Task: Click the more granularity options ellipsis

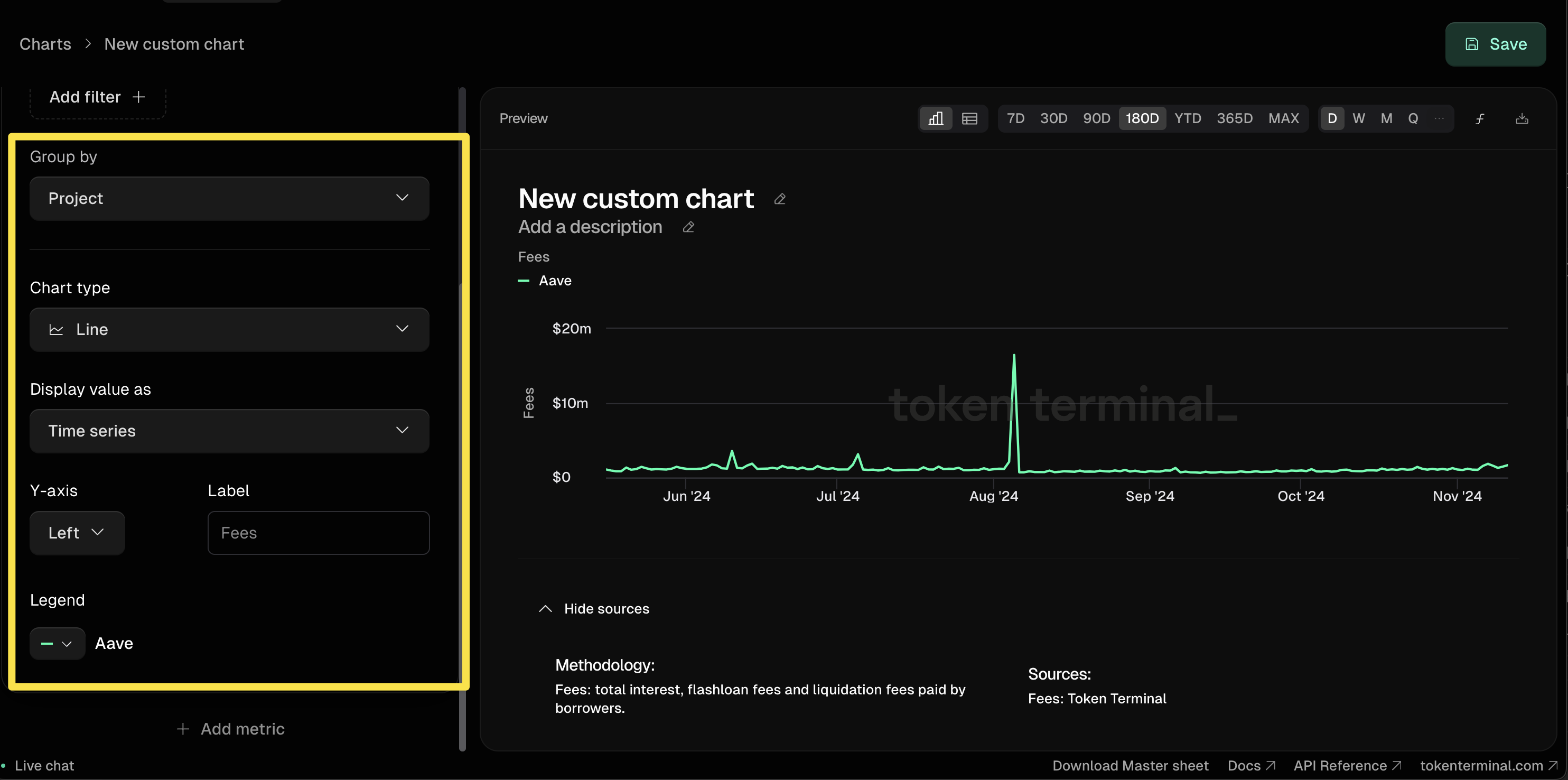Action: (1439, 118)
